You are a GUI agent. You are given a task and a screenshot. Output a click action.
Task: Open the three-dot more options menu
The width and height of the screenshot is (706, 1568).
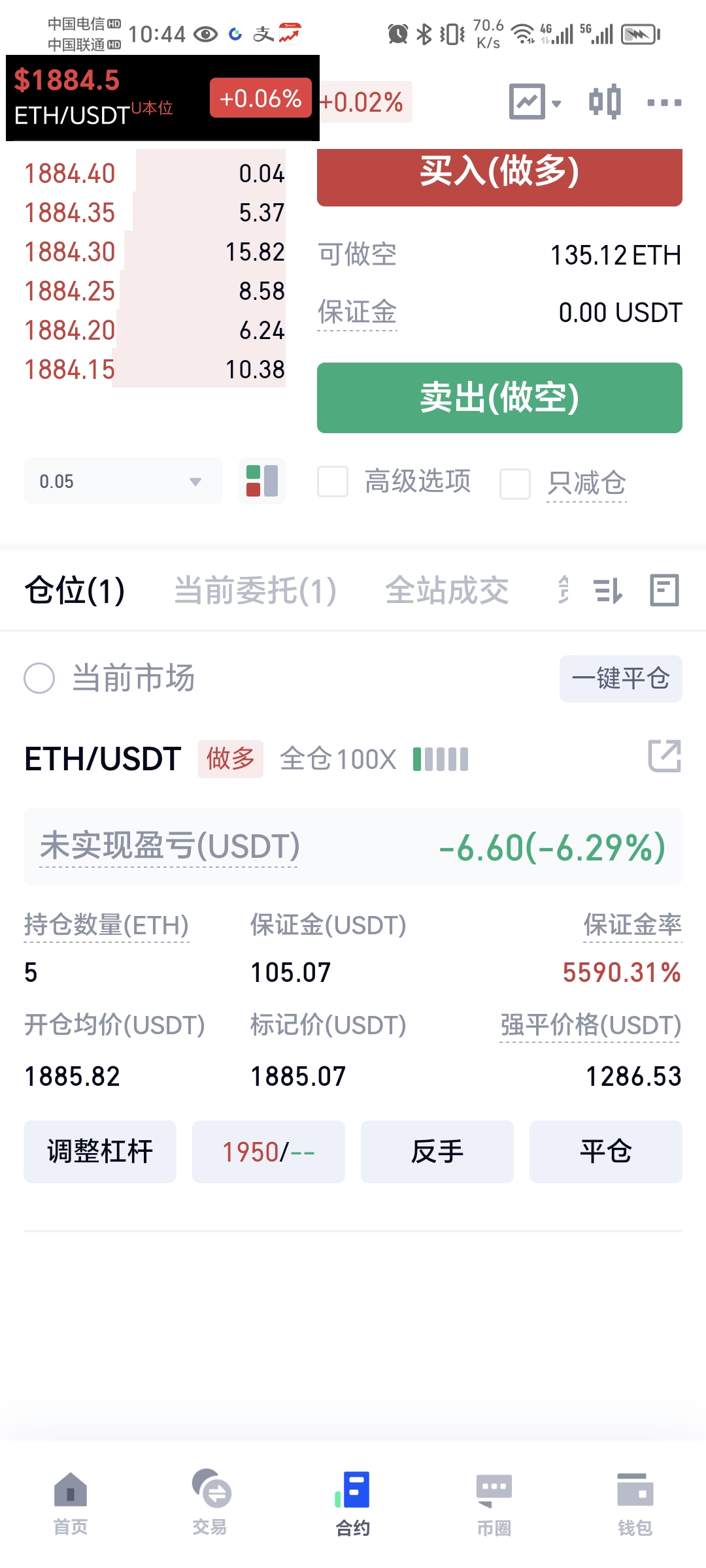click(664, 103)
